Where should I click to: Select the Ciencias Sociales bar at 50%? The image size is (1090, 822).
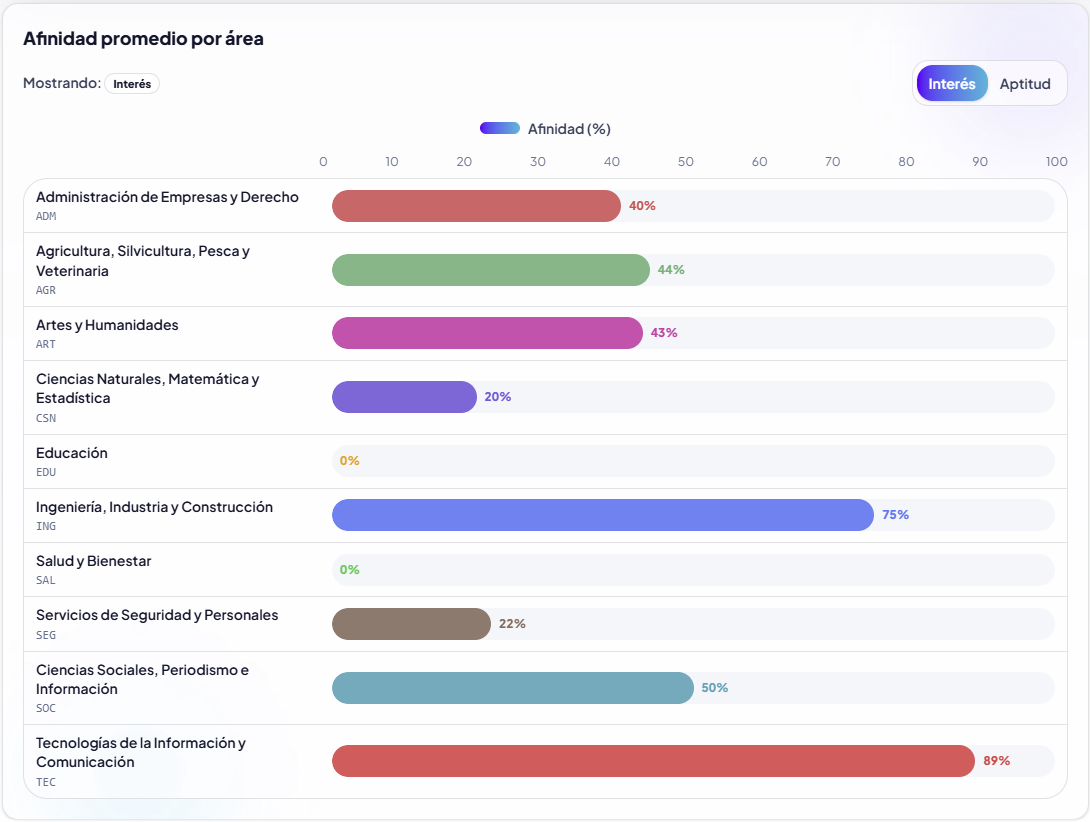coord(510,688)
